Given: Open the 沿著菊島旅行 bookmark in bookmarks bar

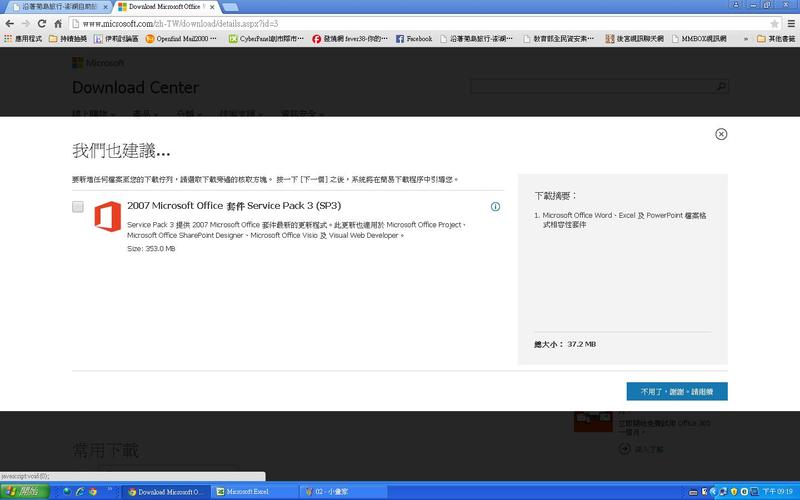Looking at the screenshot, I should tap(477, 38).
